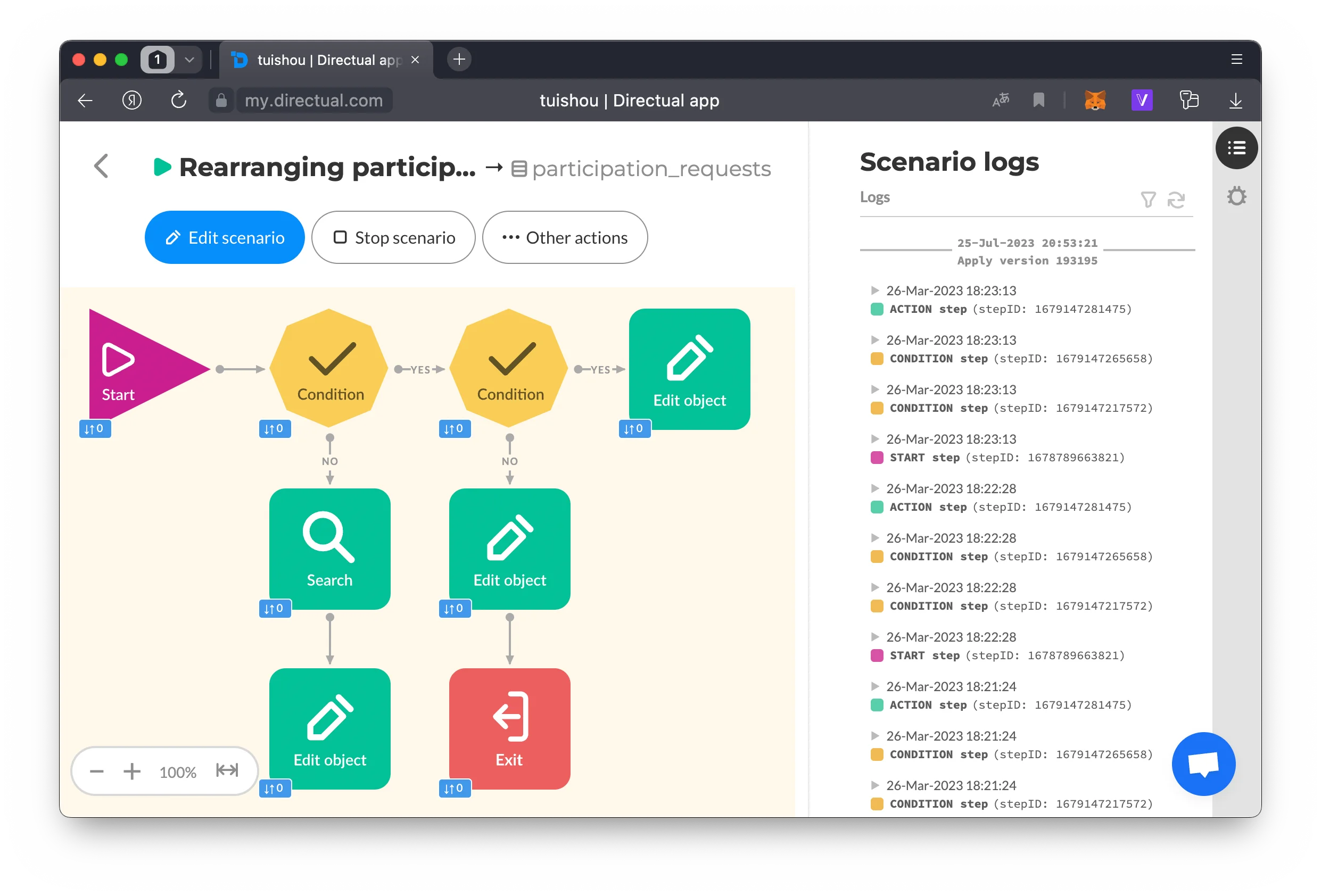
Task: Click the scenario logs list icon
Action: click(x=1236, y=148)
